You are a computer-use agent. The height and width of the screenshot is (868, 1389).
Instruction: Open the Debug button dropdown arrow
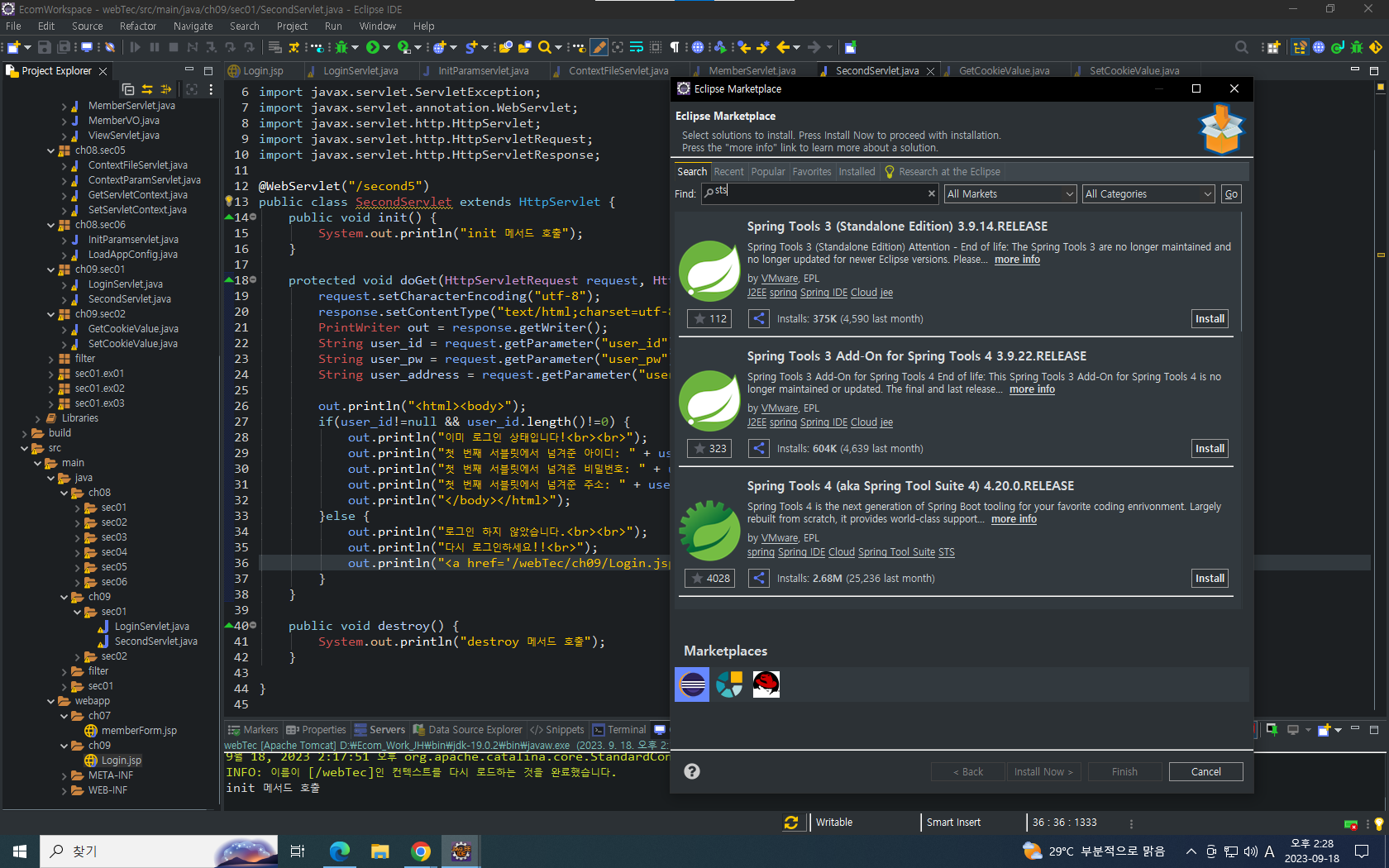[x=354, y=48]
